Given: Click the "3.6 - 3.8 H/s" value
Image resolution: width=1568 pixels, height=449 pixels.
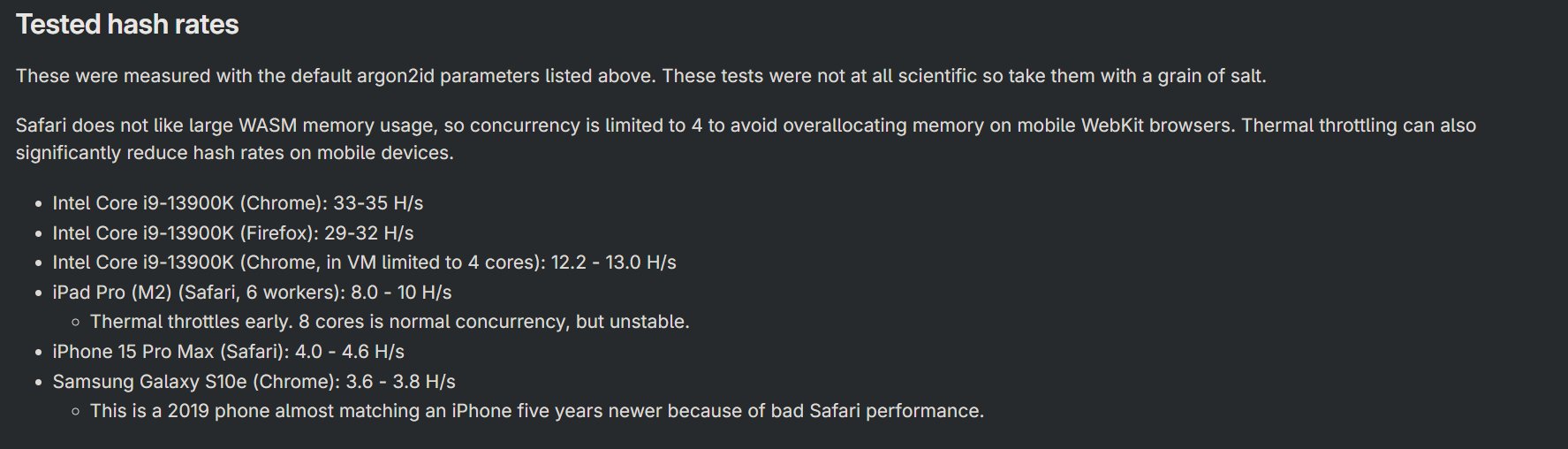Looking at the screenshot, I should (400, 382).
